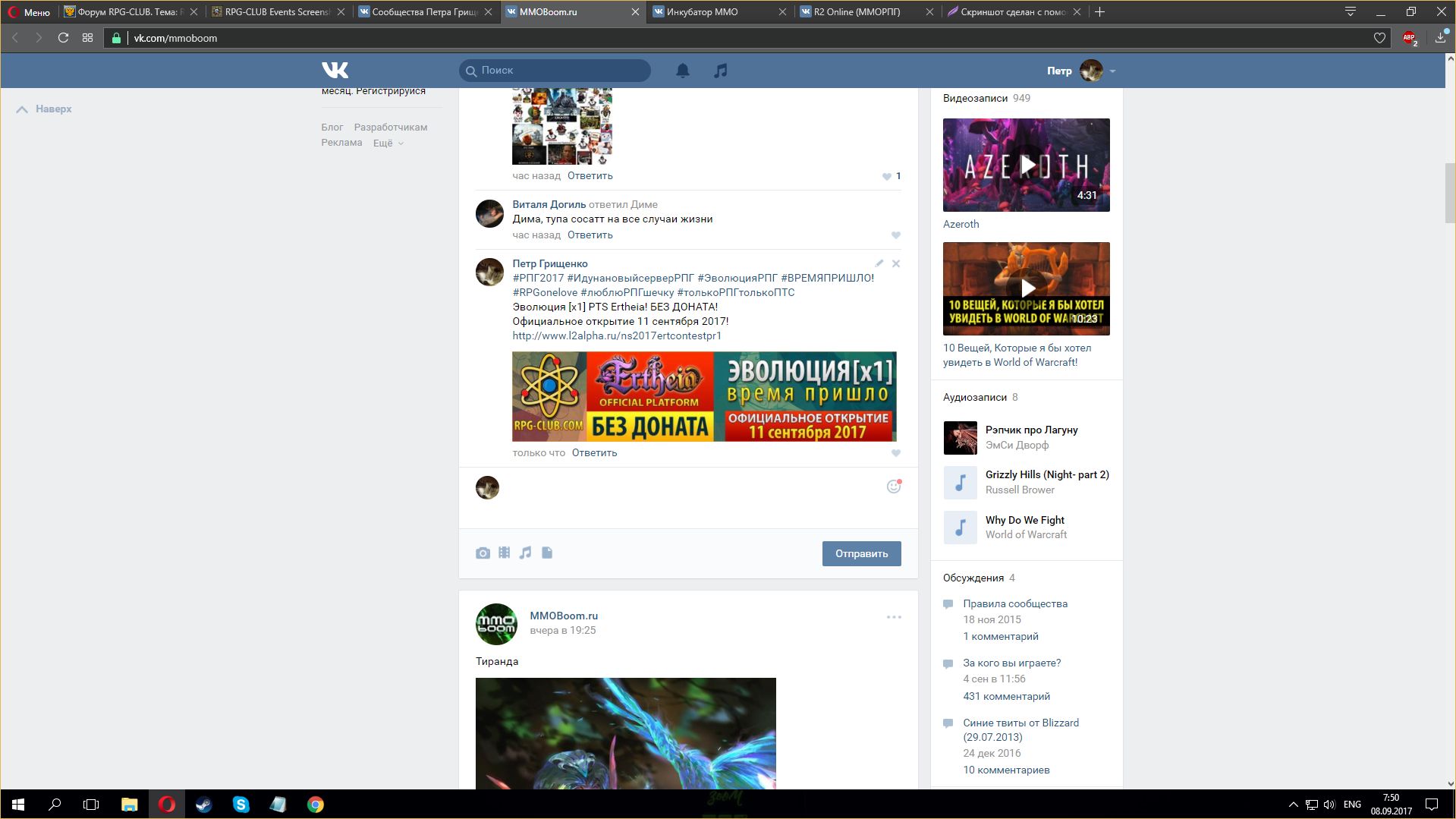Open Skype from the taskbar

pos(241,805)
